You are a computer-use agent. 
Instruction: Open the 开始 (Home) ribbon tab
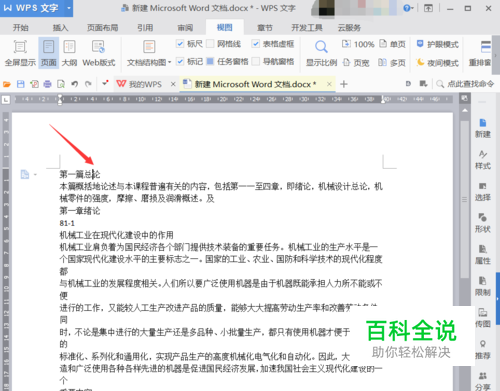pos(21,28)
